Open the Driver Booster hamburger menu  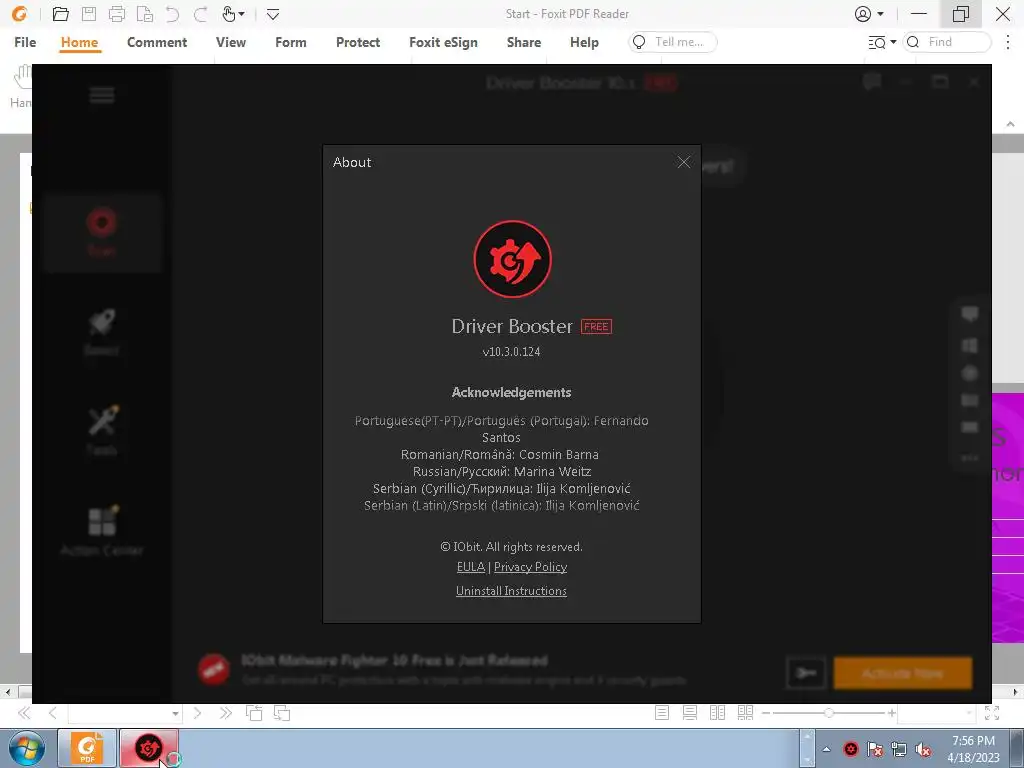[102, 95]
